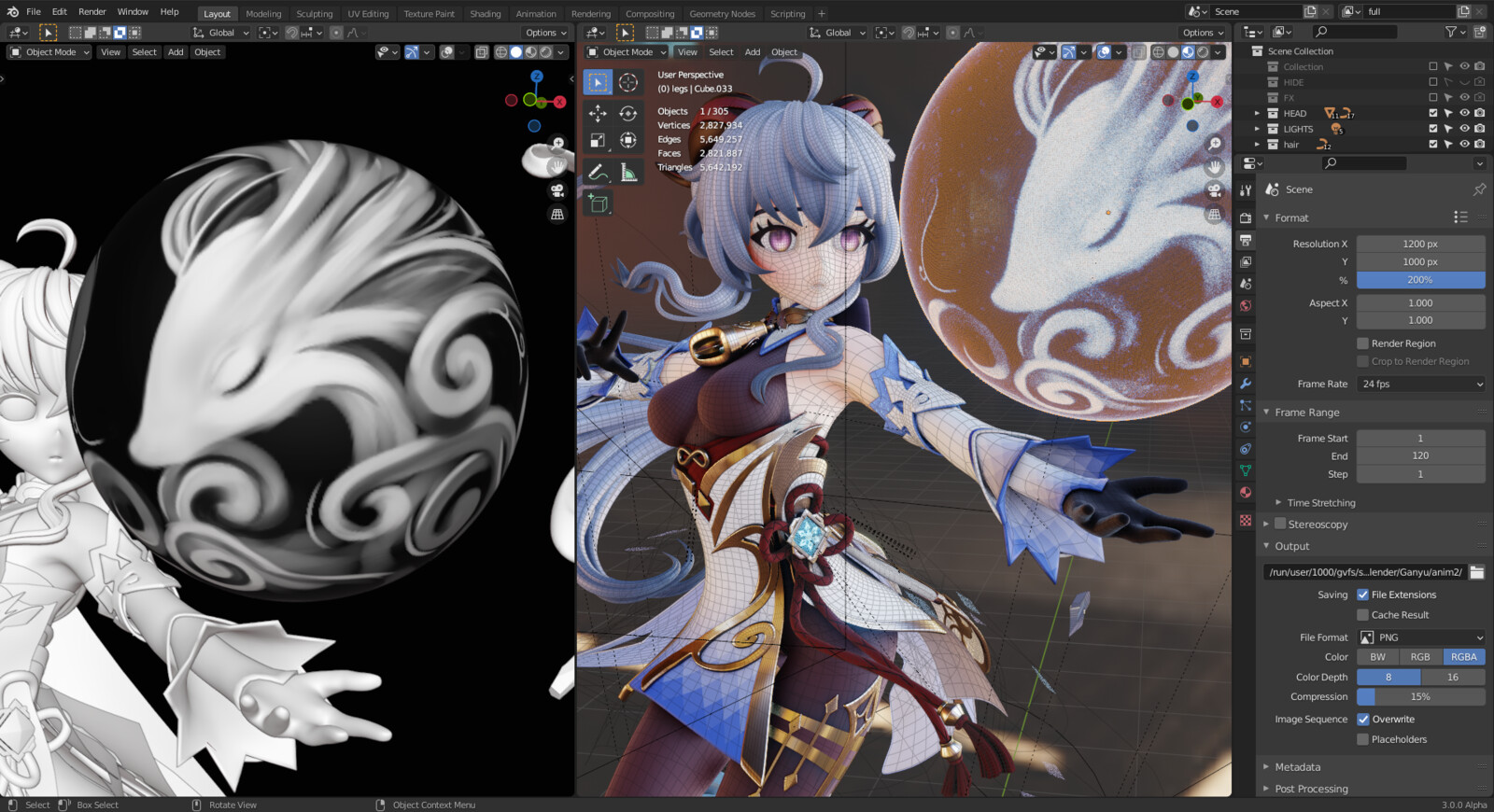The width and height of the screenshot is (1494, 812).
Task: Open the Texture properties checker tab
Action: 1246,520
